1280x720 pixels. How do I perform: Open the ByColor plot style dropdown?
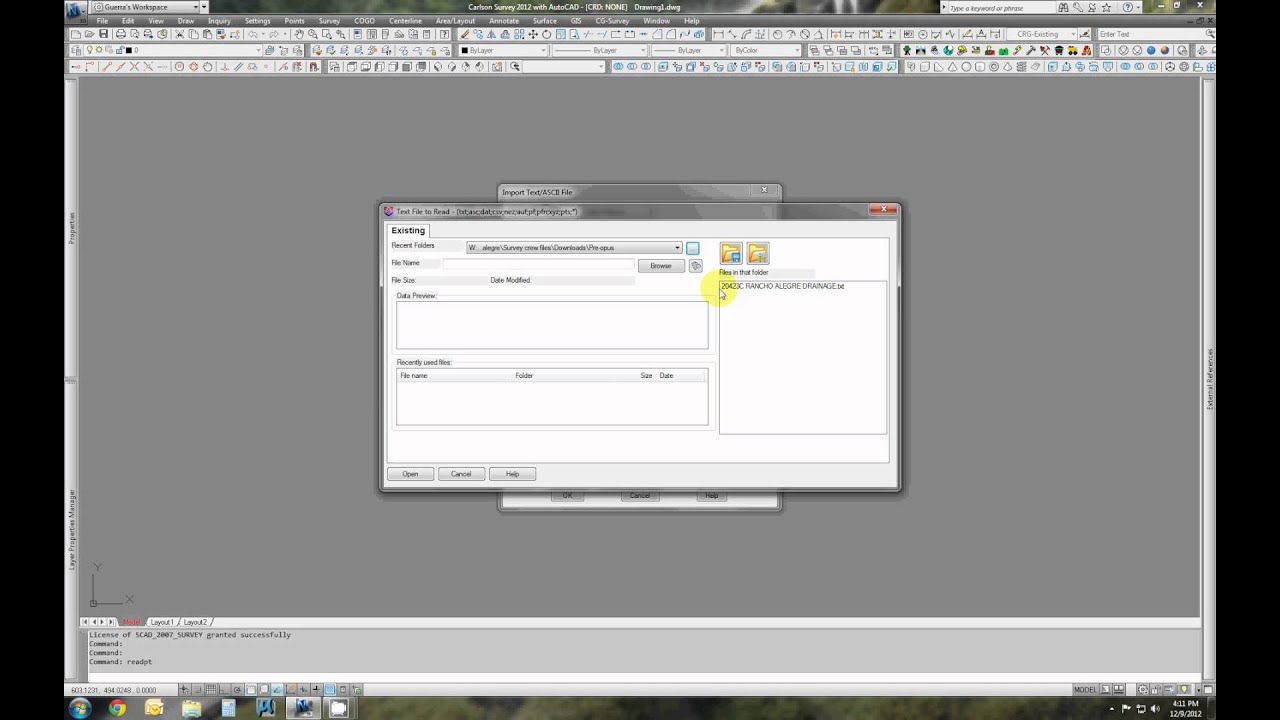[x=797, y=50]
